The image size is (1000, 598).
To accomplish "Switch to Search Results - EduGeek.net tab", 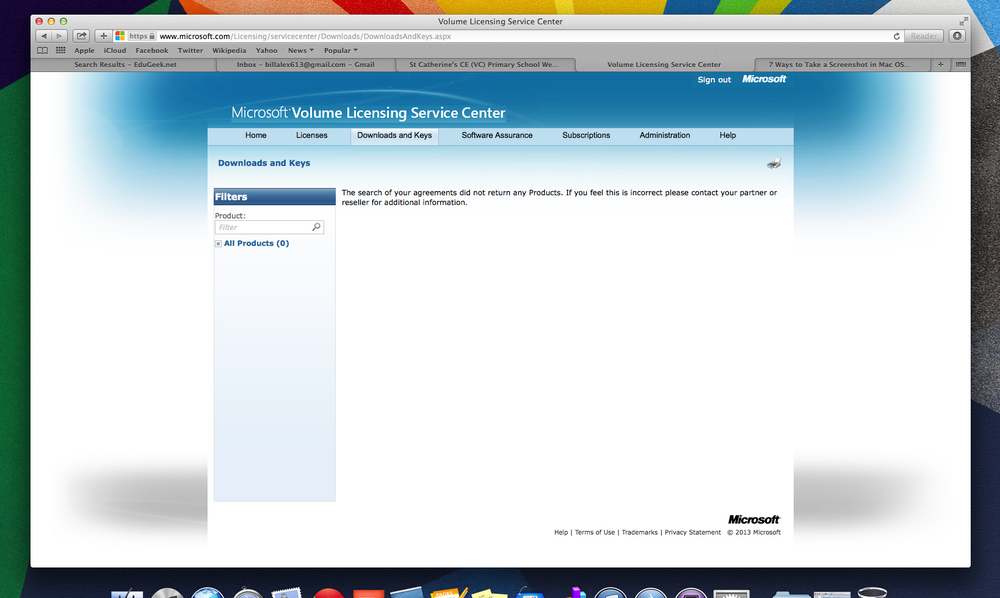I will pos(125,64).
